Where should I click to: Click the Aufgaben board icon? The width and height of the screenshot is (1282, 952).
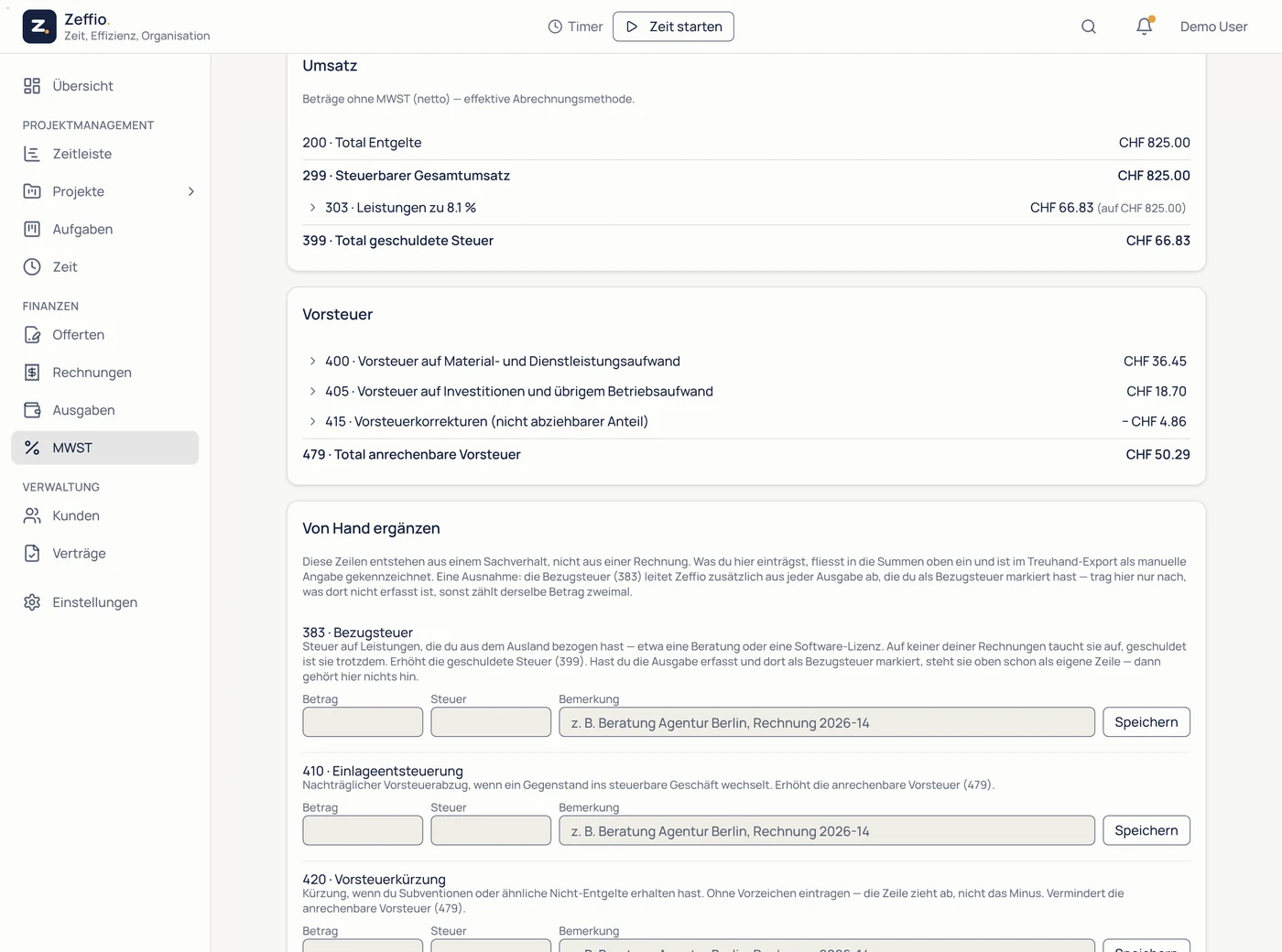click(x=32, y=229)
